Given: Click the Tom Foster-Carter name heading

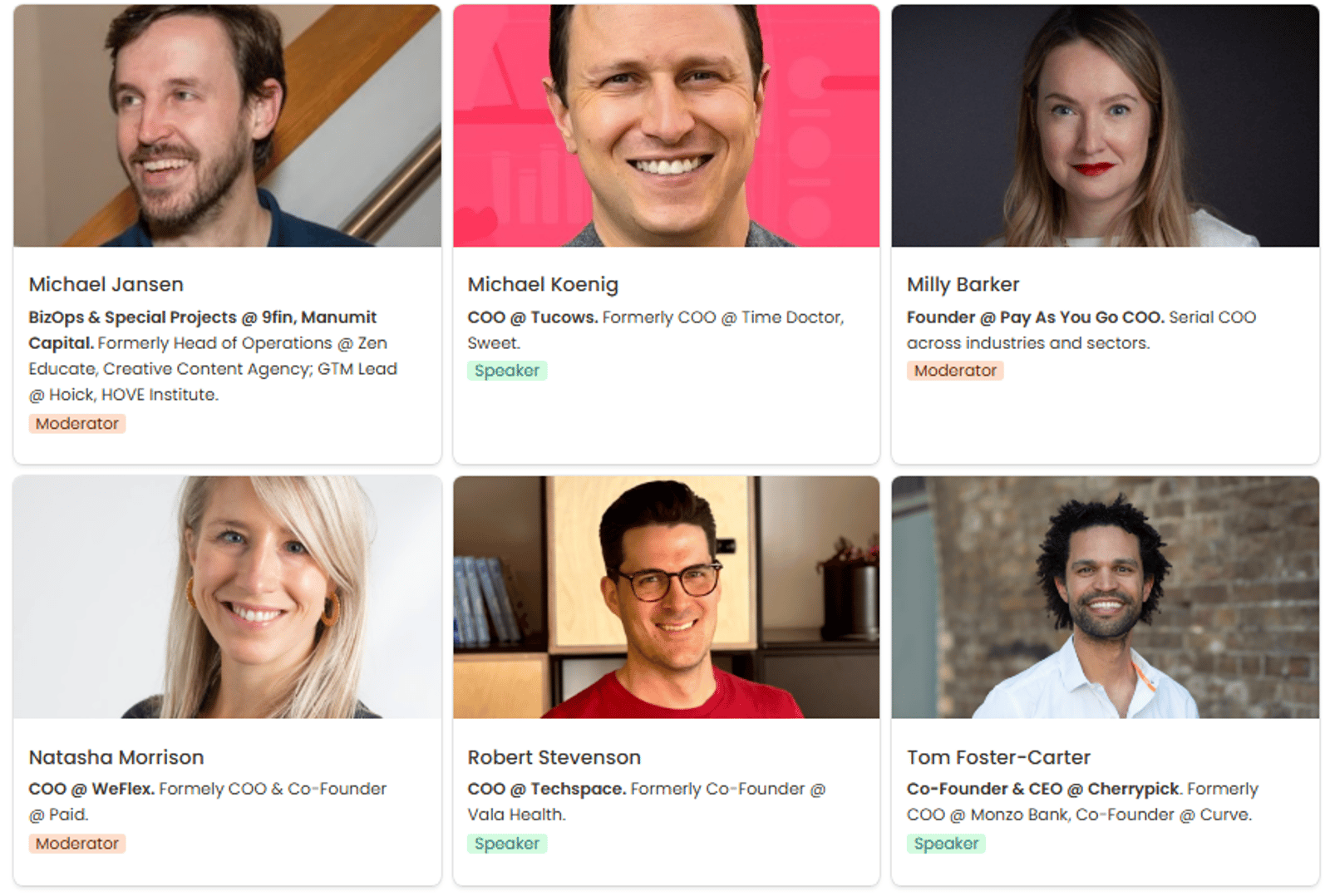Looking at the screenshot, I should (998, 757).
